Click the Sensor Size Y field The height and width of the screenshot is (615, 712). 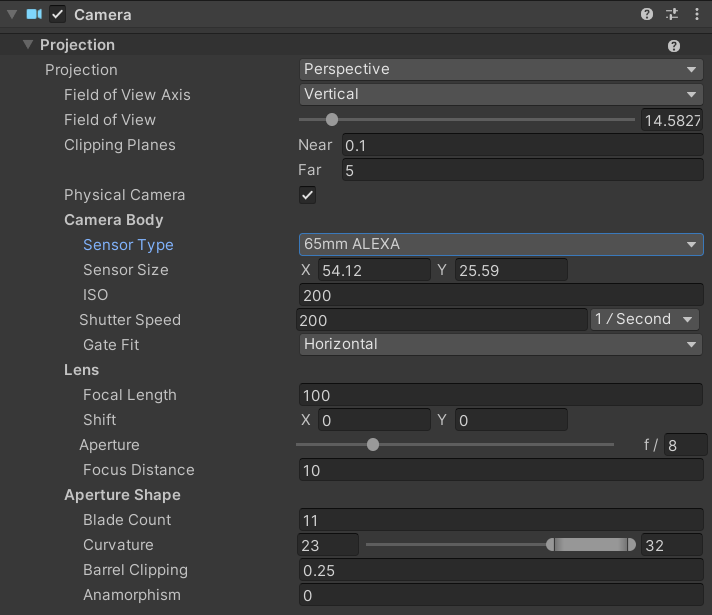(511, 270)
